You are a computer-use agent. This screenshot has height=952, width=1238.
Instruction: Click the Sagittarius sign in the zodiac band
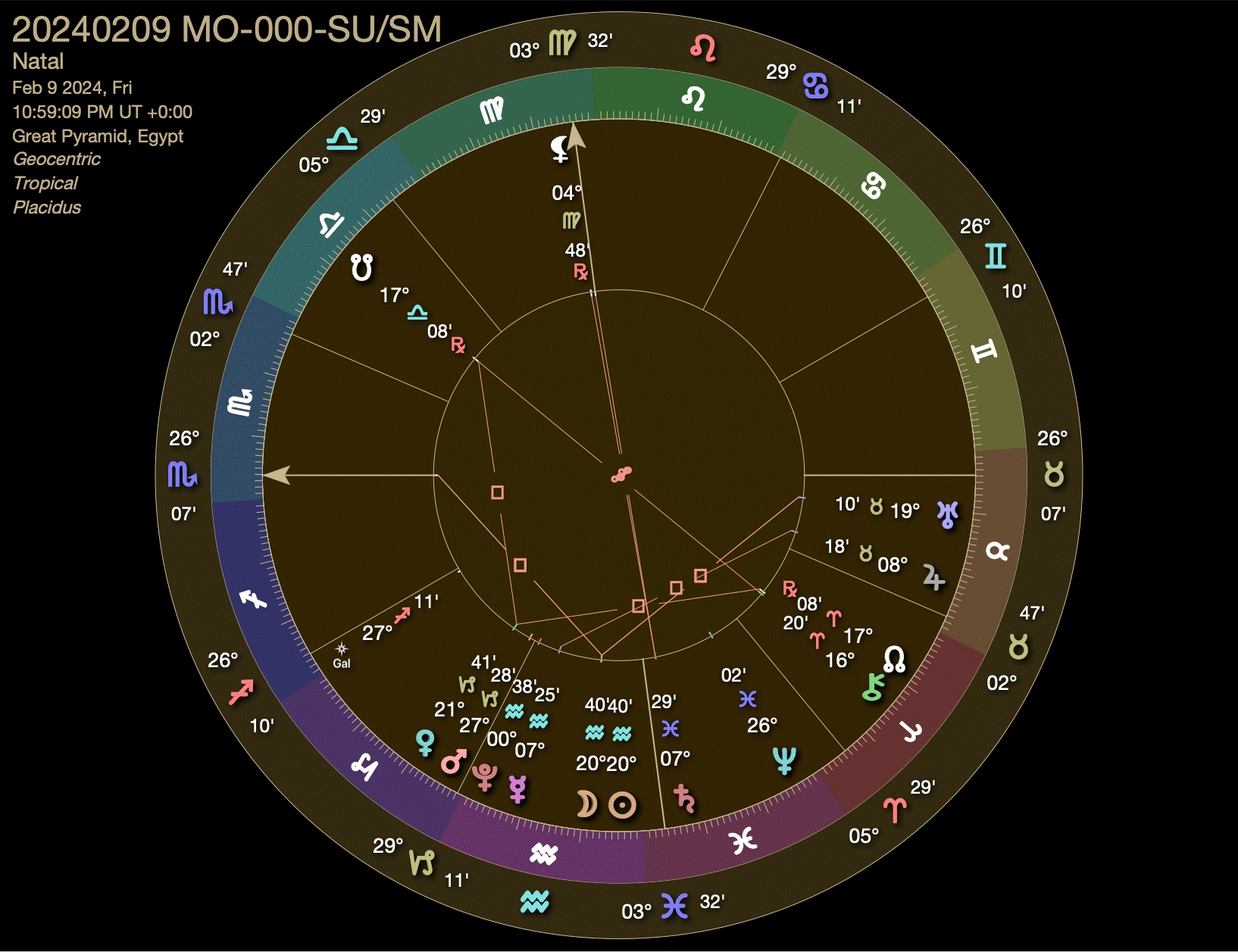[253, 599]
